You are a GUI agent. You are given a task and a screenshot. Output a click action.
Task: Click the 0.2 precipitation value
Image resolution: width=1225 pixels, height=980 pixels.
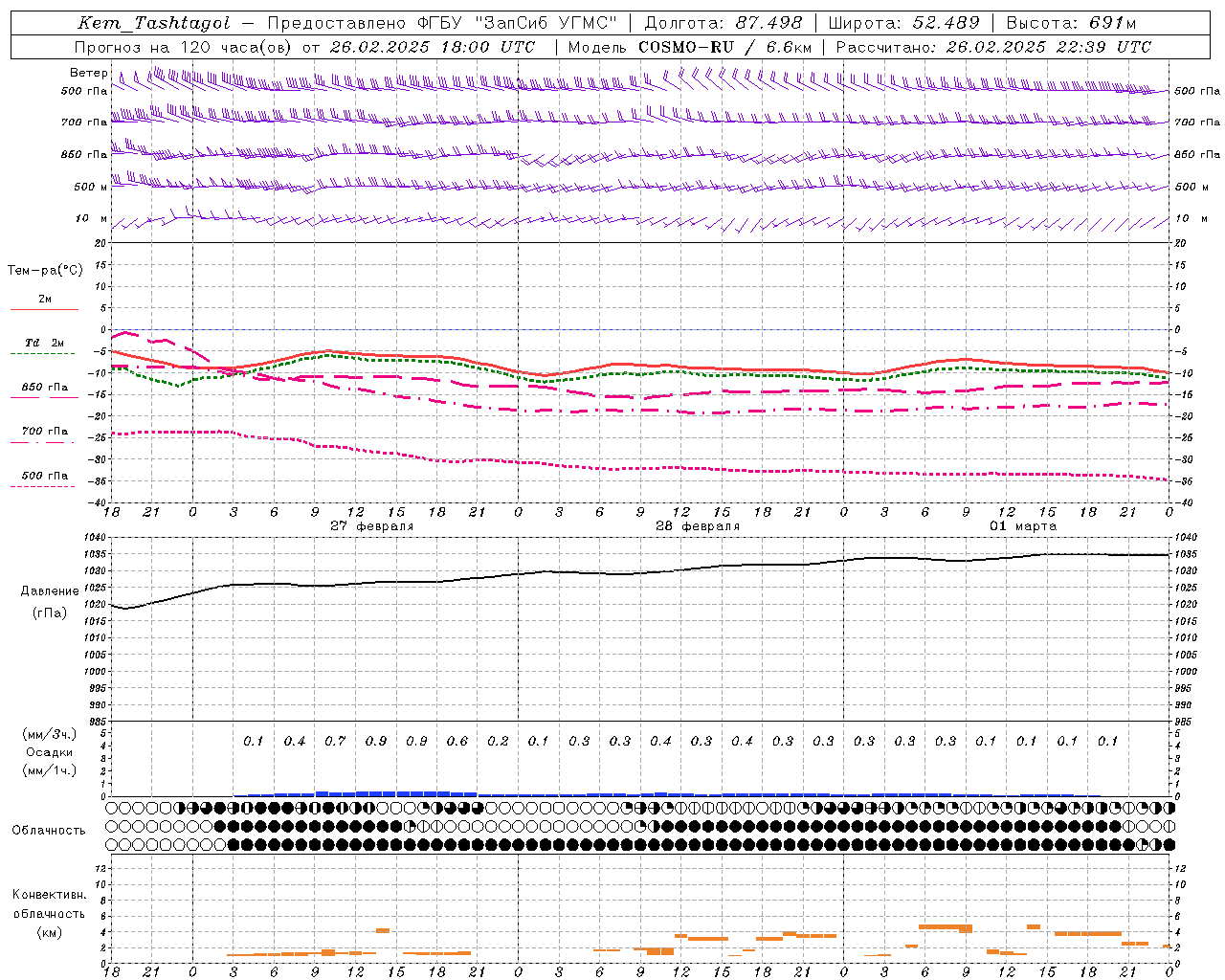coord(498,742)
